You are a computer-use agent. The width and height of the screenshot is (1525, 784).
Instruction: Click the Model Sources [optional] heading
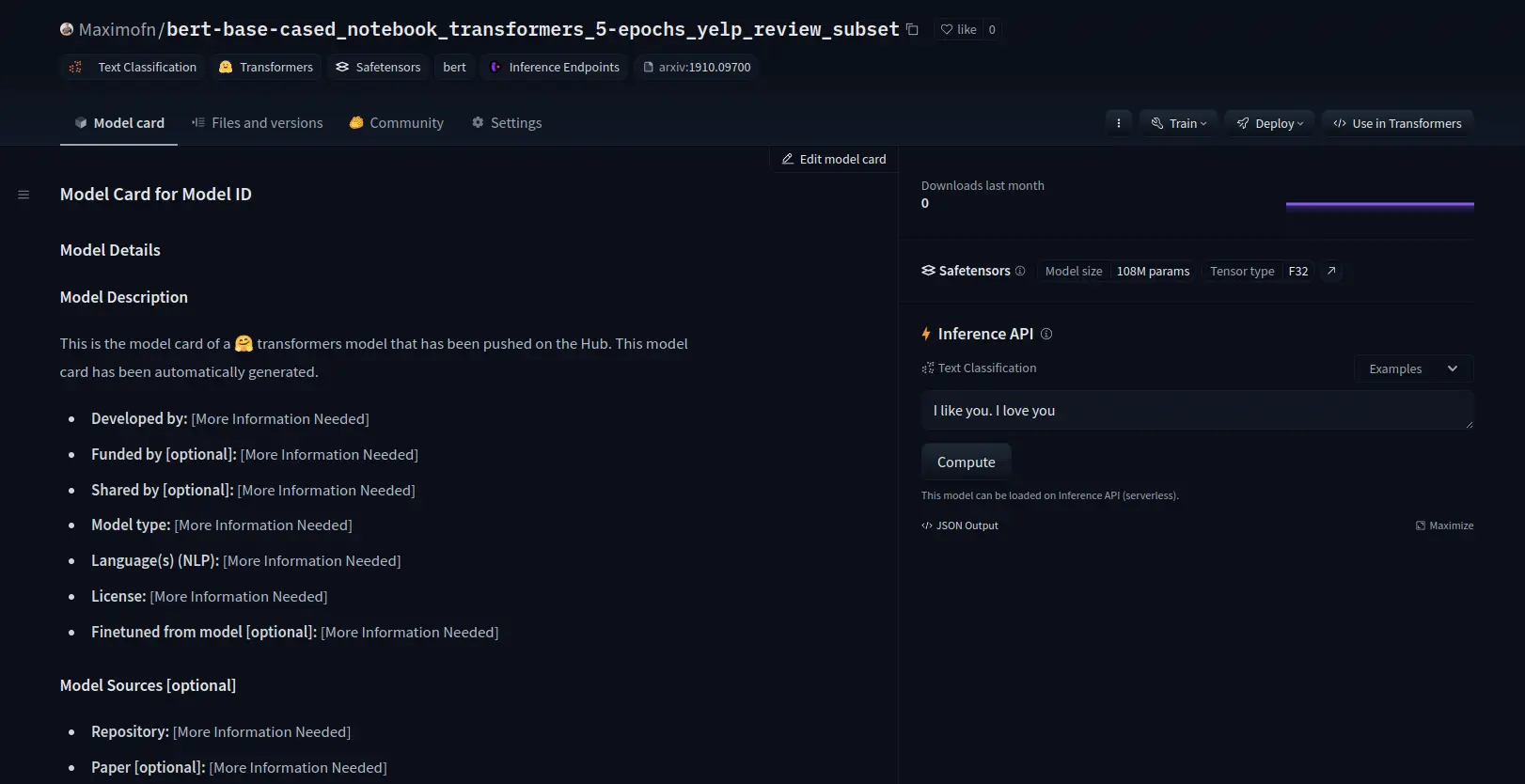(148, 685)
